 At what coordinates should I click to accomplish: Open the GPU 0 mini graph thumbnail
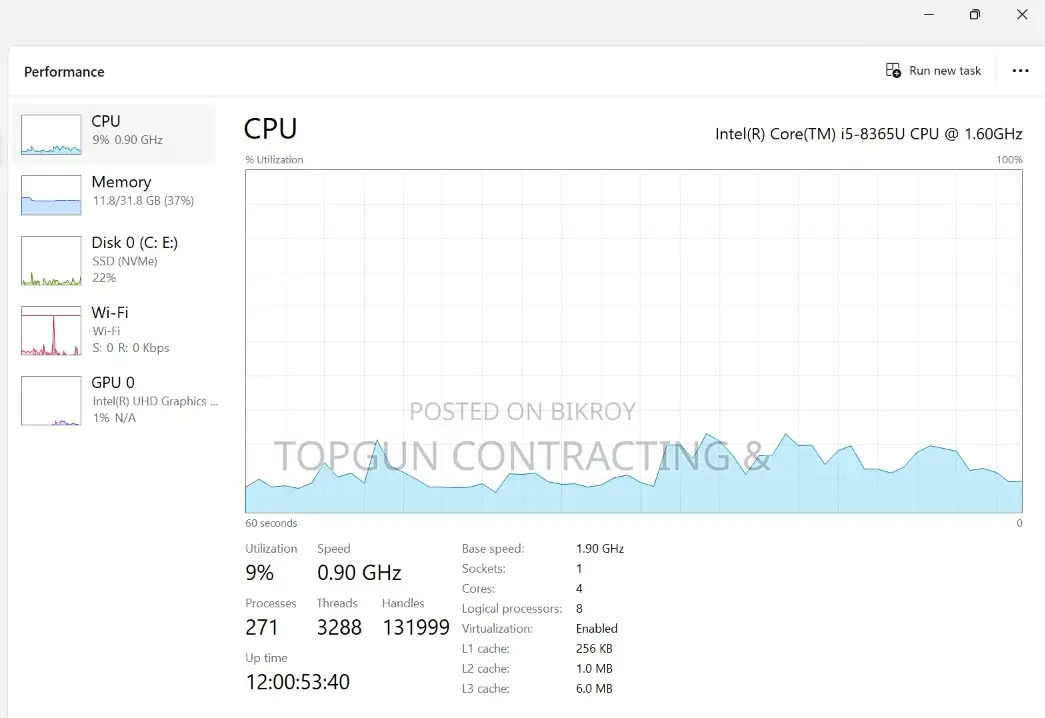[x=51, y=401]
